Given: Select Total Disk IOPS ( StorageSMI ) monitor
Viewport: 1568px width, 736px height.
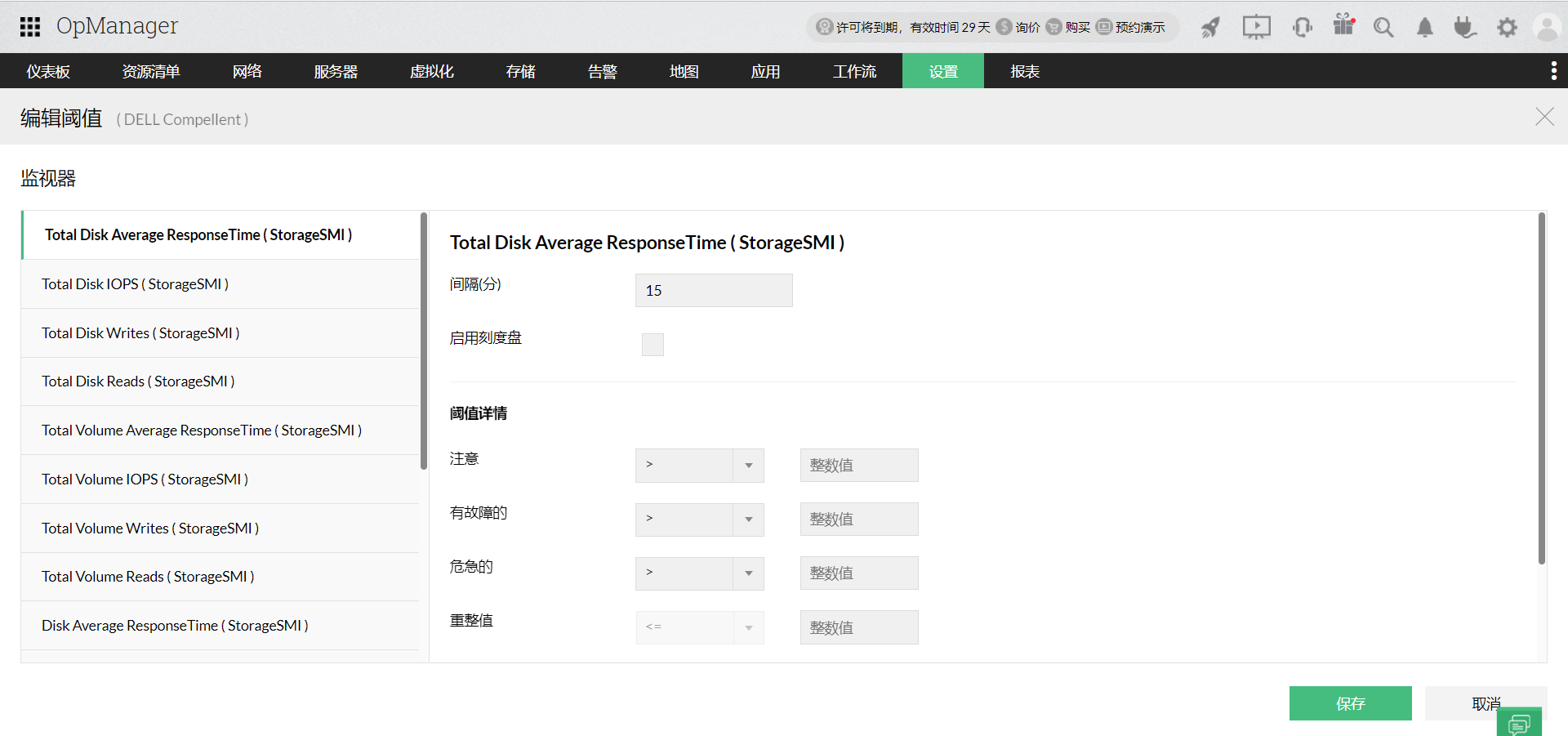Looking at the screenshot, I should 136,283.
